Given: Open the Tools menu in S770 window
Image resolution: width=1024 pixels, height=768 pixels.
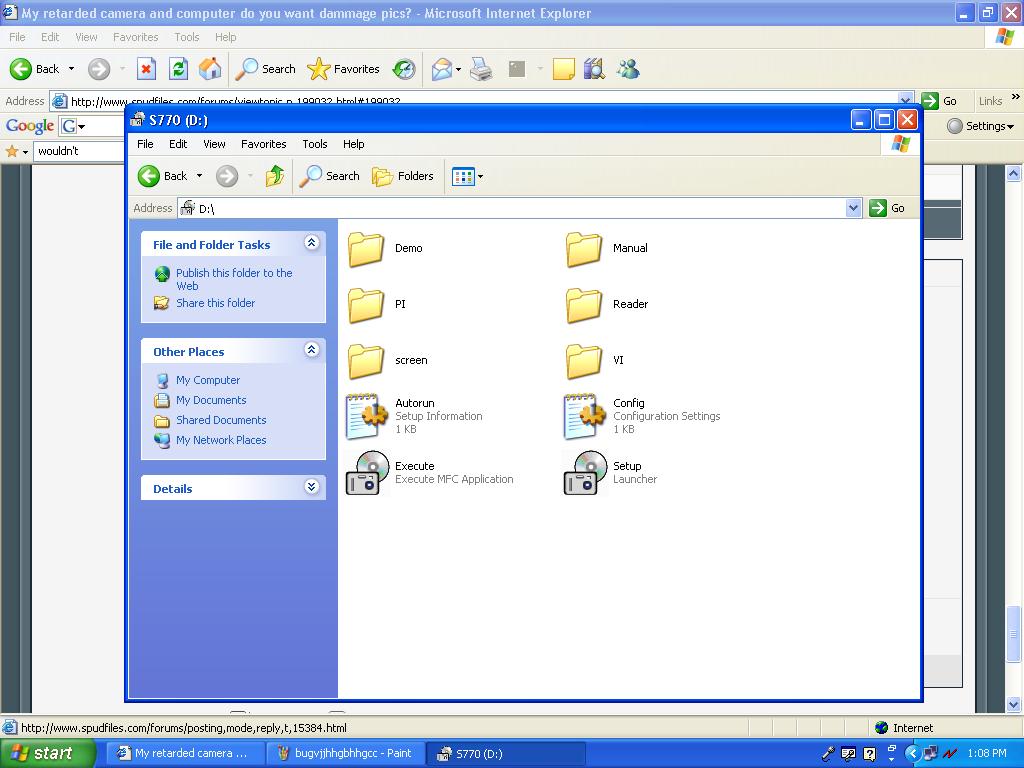Looking at the screenshot, I should pos(314,144).
